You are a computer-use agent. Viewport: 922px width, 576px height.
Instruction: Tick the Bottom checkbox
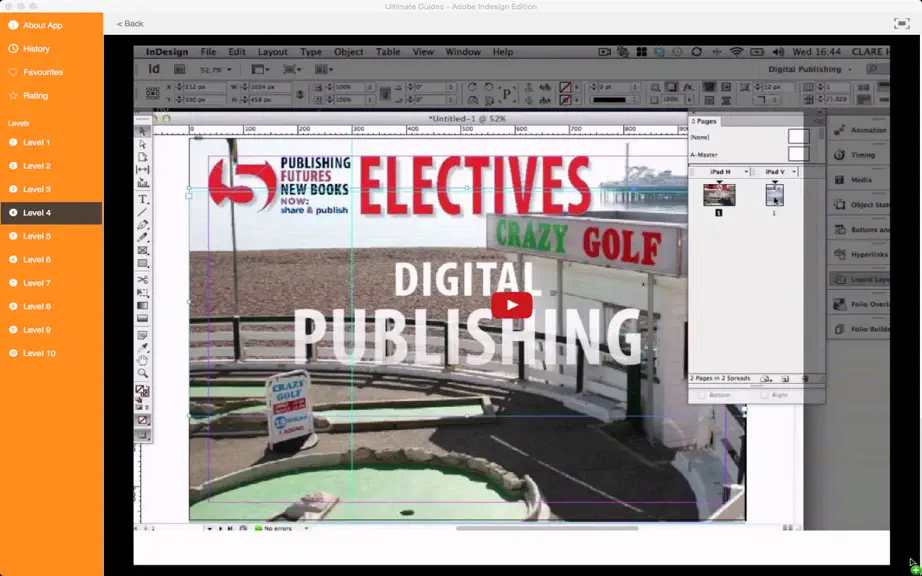701,396
